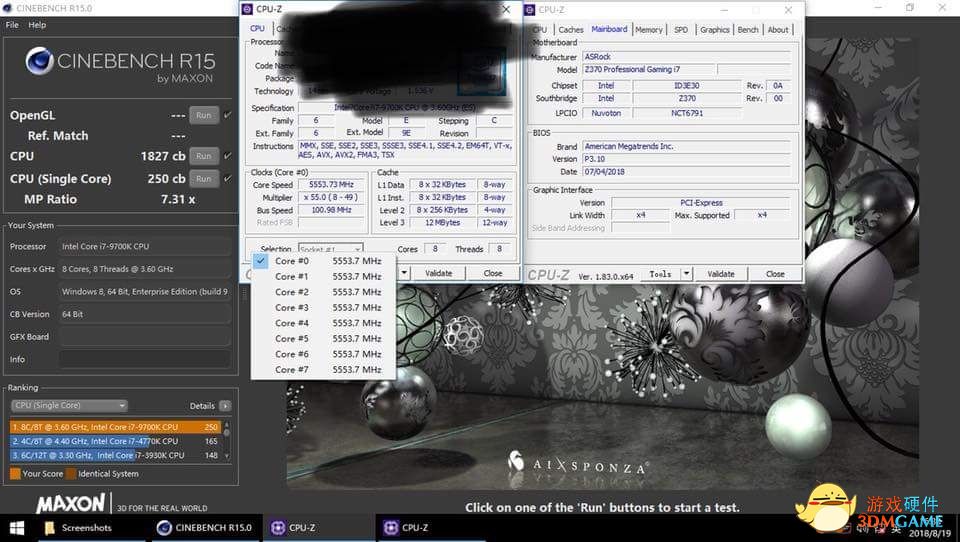The height and width of the screenshot is (542, 960).
Task: Expand the Tools dropdown arrow in right CPU-Z
Action: (x=686, y=274)
